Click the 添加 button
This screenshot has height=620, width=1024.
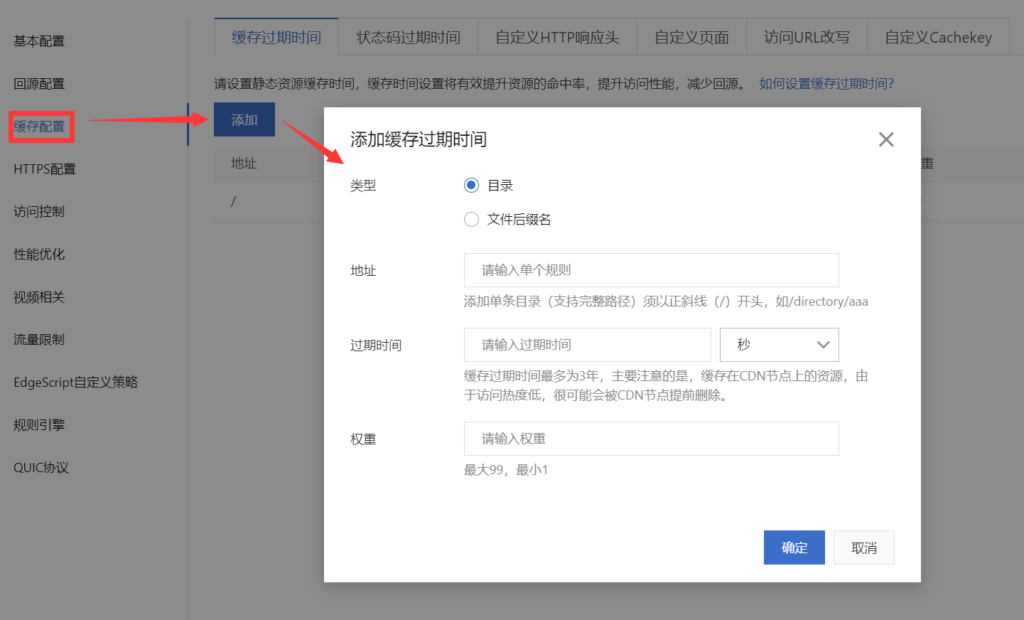(244, 120)
